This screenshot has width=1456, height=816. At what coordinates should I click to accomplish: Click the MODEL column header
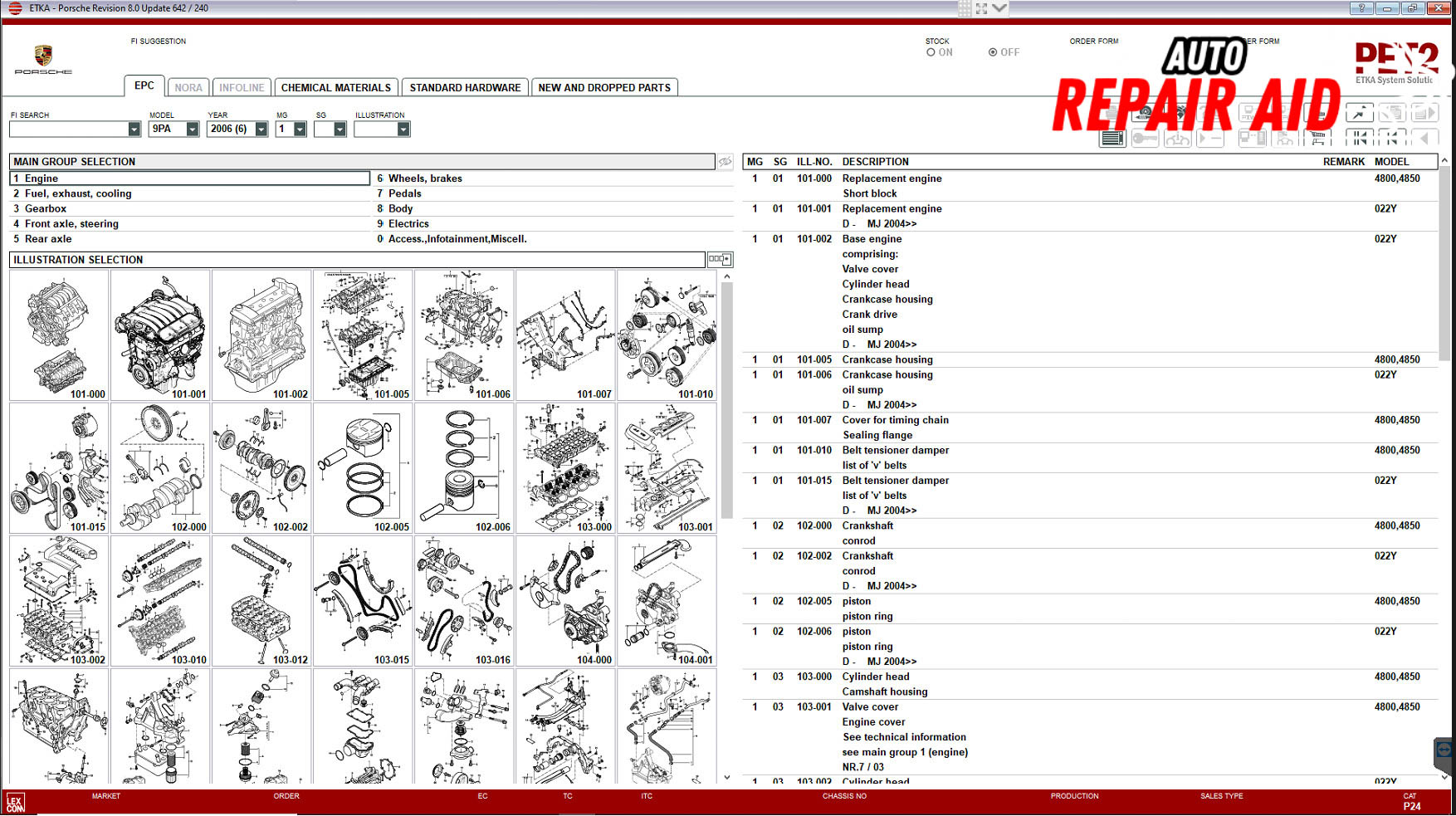[x=1392, y=162]
